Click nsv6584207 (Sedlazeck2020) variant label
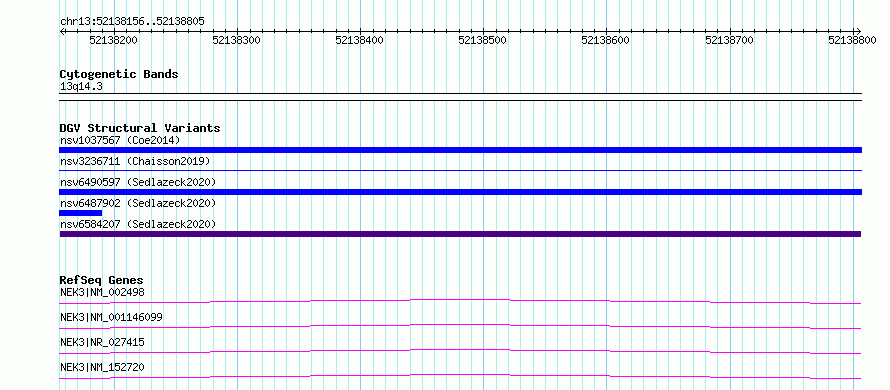The width and height of the screenshot is (890, 390). click(x=138, y=224)
